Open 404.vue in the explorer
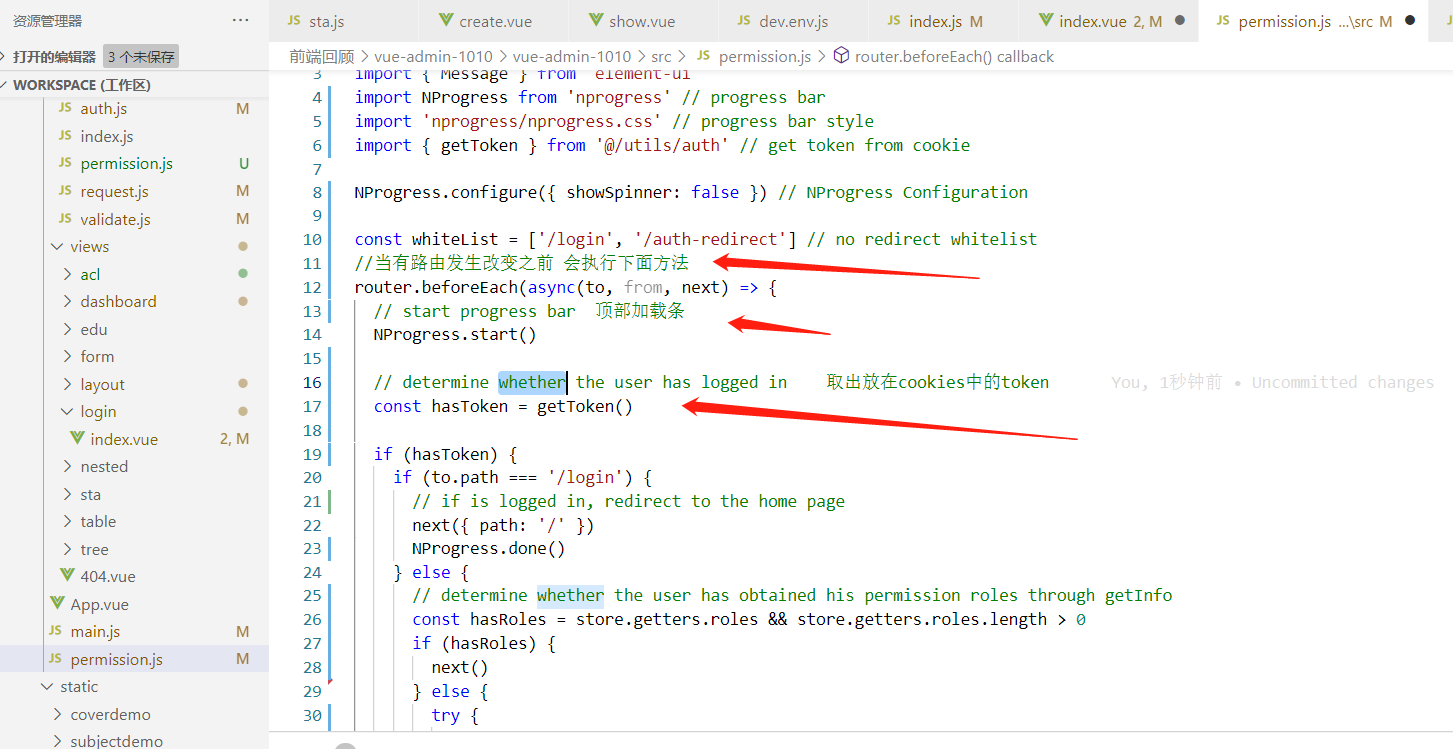Viewport: 1453px width, 749px height. pyautogui.click(x=108, y=576)
